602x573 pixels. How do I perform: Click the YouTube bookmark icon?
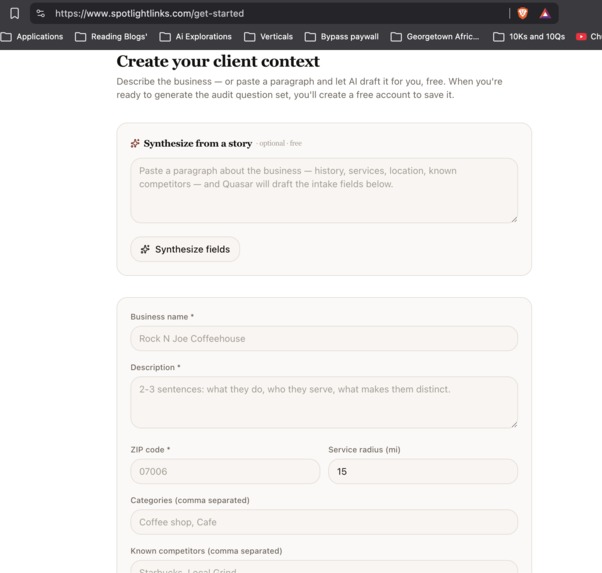pyautogui.click(x=581, y=36)
